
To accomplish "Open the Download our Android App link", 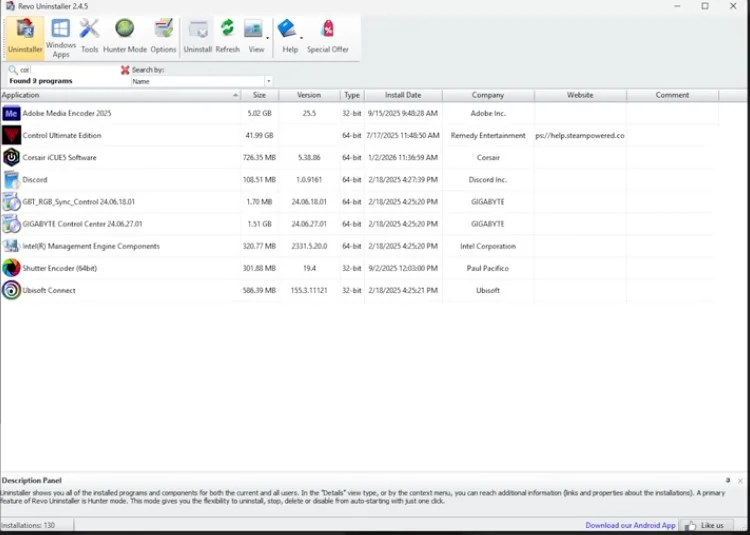I will click(x=630, y=525).
